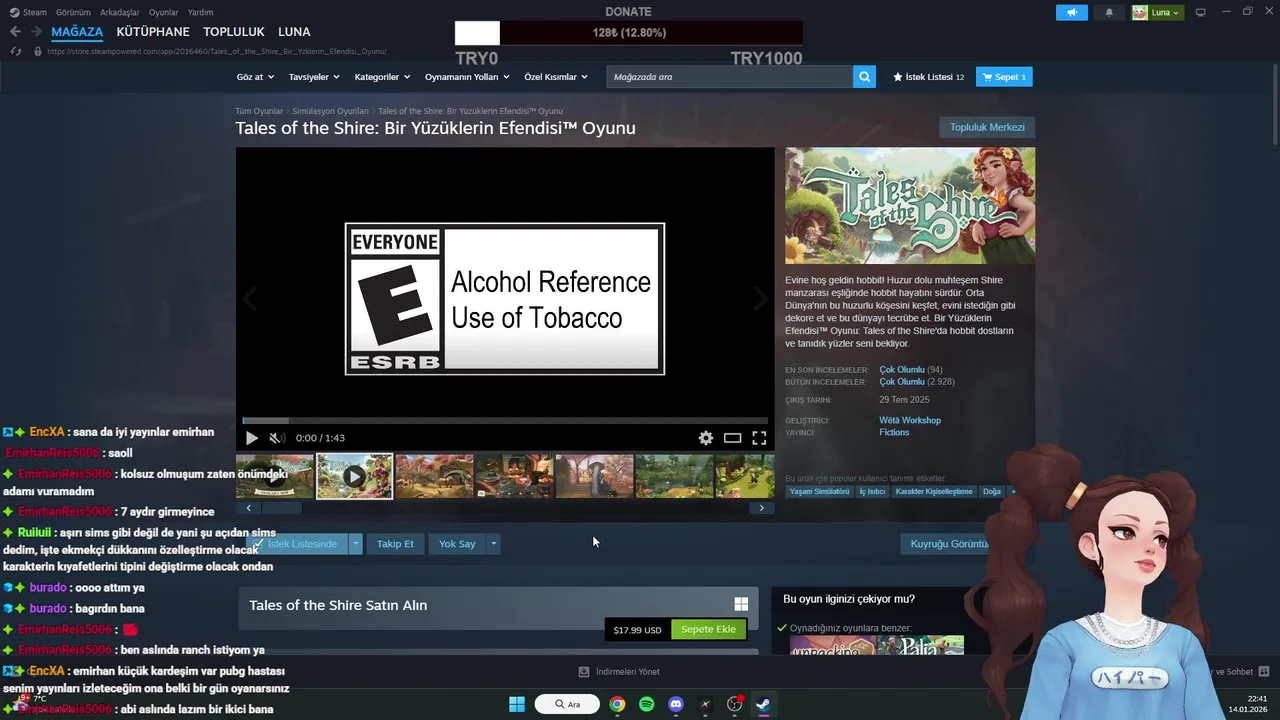
Task: Expand the Kategoriler dropdown
Action: (382, 77)
